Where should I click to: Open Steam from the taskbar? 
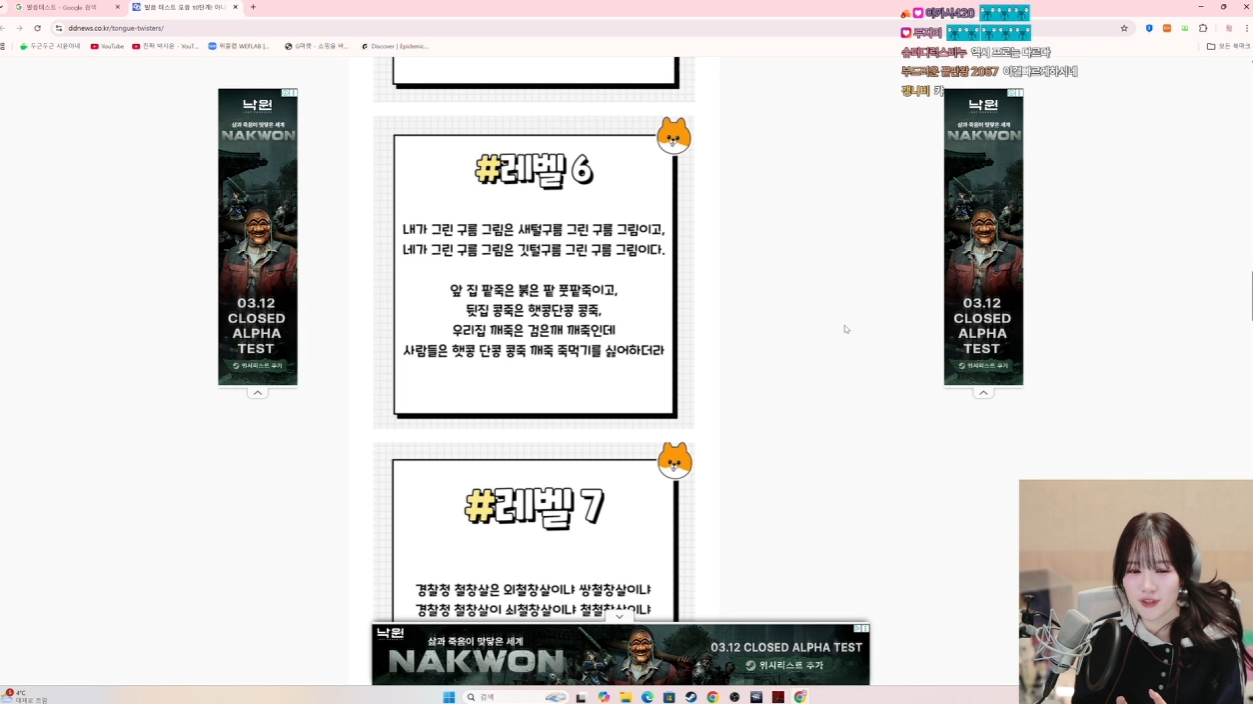click(691, 697)
